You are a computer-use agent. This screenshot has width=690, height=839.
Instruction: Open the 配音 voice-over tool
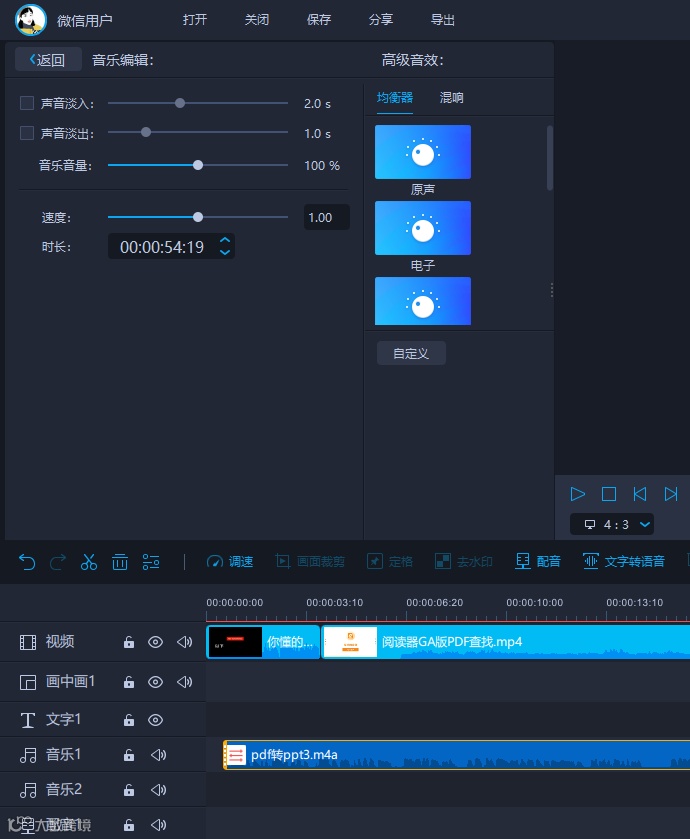click(x=538, y=561)
